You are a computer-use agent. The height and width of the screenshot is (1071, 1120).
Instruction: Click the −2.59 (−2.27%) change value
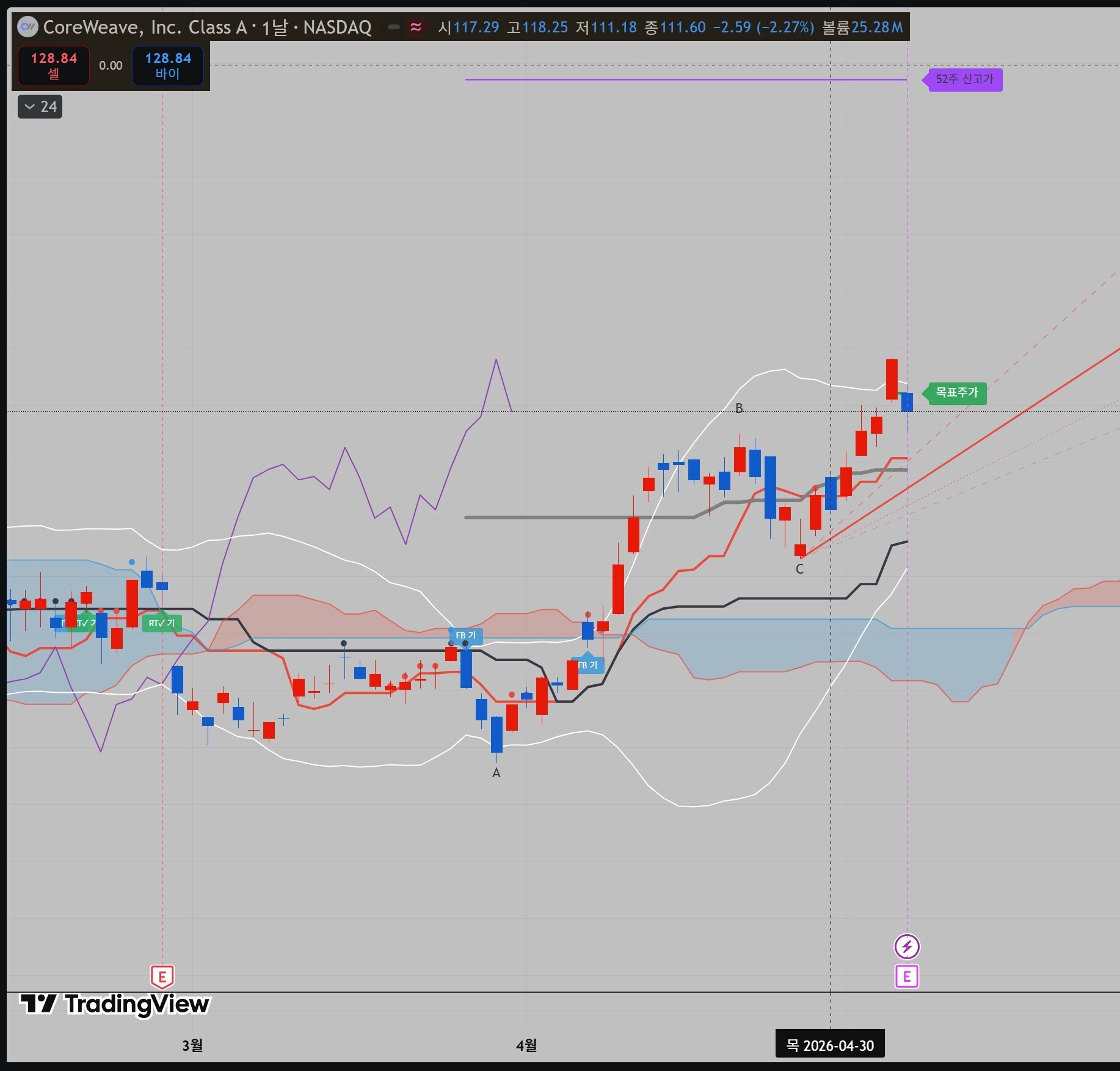pyautogui.click(x=763, y=27)
